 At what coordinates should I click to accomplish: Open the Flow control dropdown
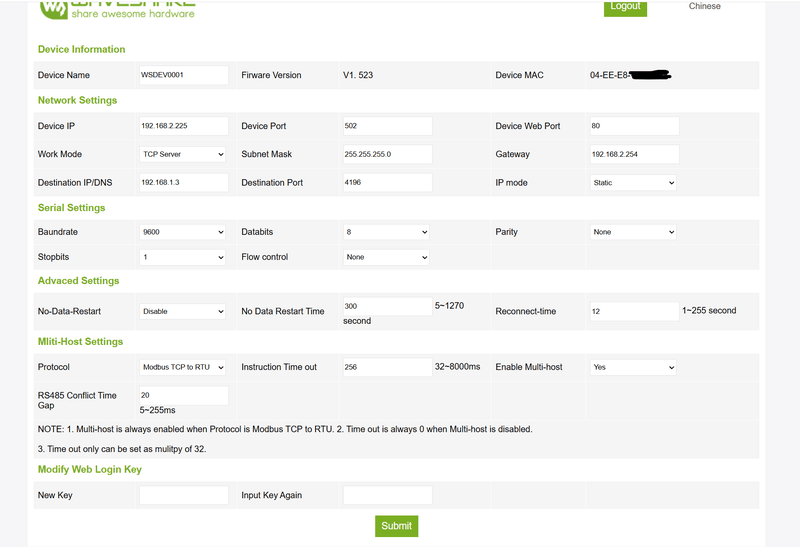click(386, 257)
